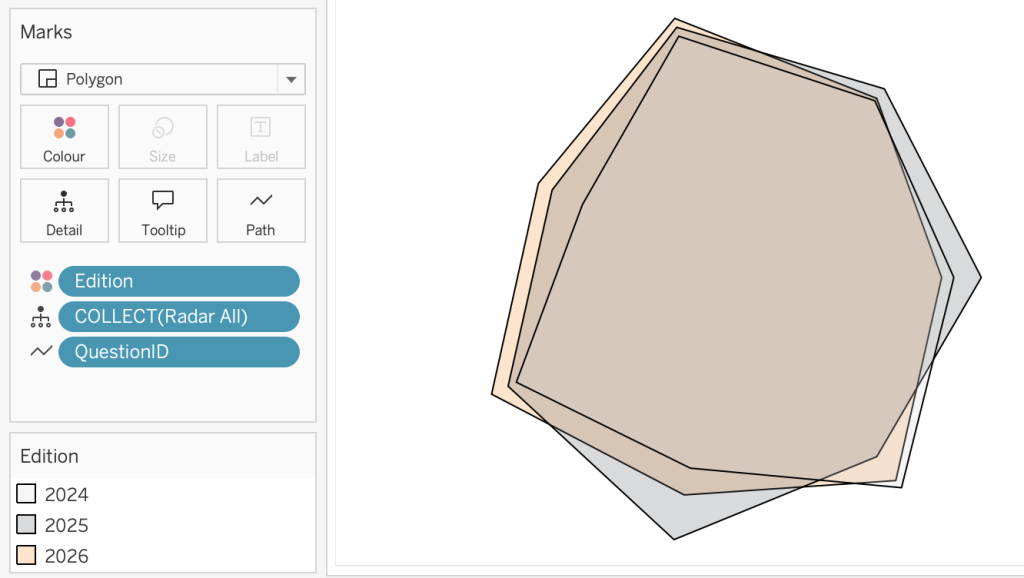Click the Colour dots icon on Marks card
This screenshot has height=578, width=1024.
click(64, 128)
